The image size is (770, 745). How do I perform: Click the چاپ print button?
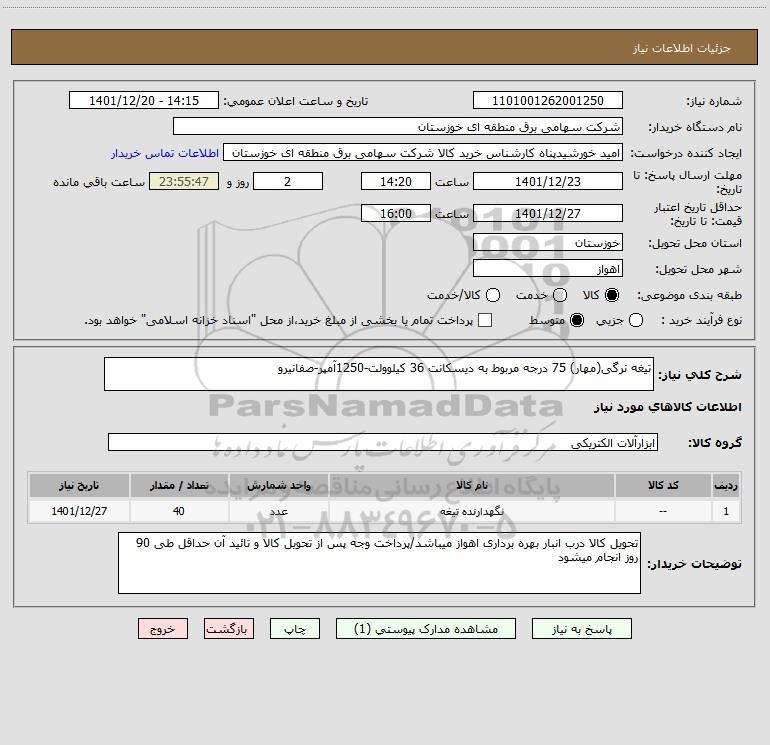tap(295, 629)
